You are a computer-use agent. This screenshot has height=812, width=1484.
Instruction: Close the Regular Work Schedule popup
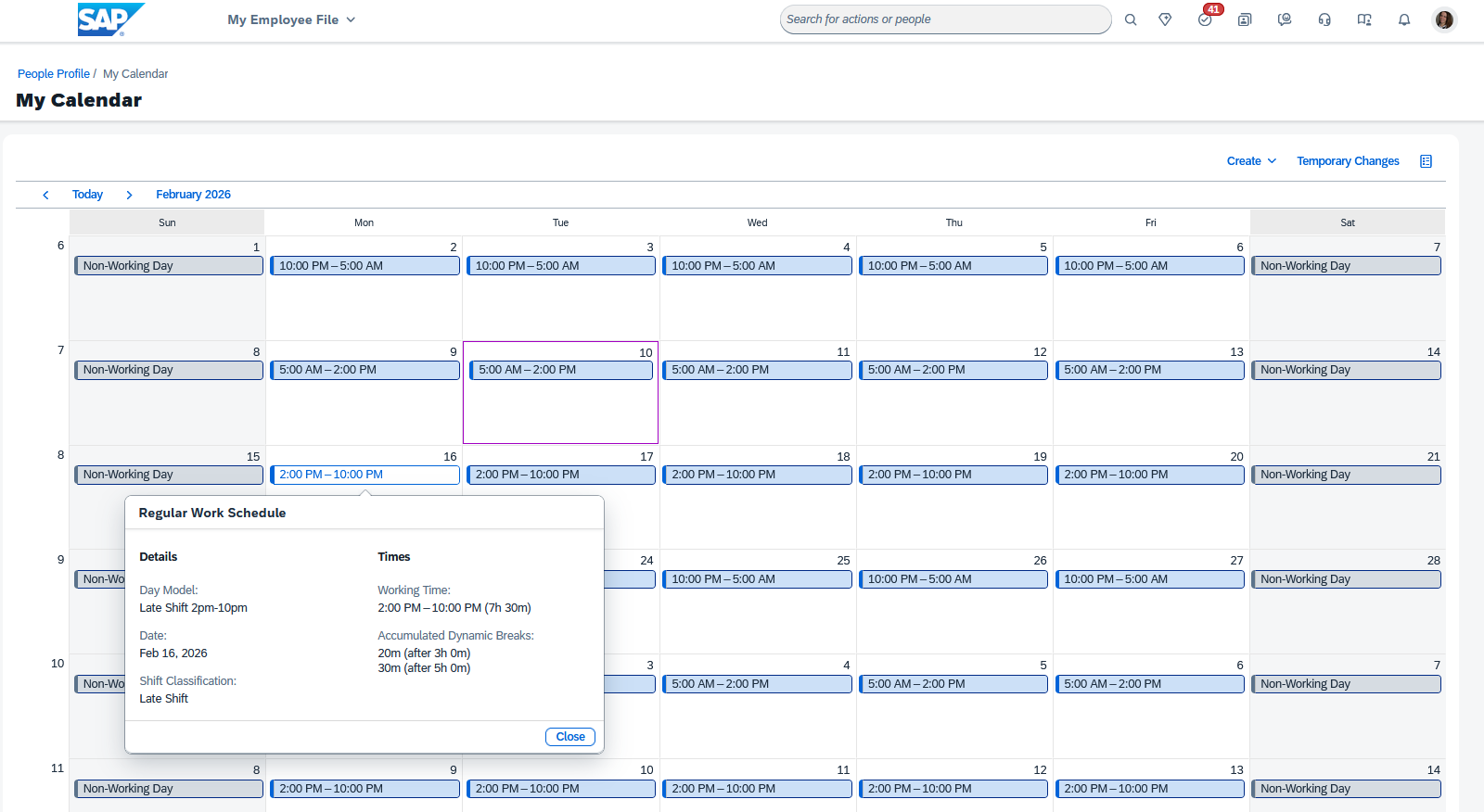[569, 737]
